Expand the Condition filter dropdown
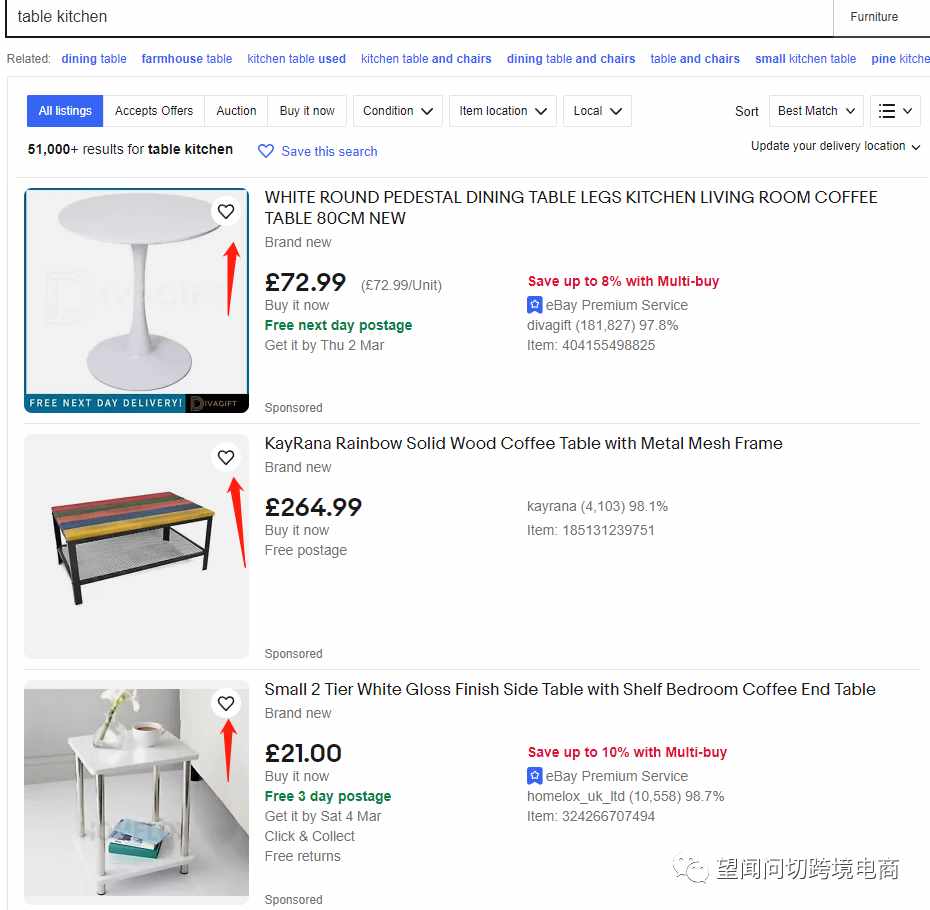Image resolution: width=930 pixels, height=910 pixels. [x=398, y=111]
